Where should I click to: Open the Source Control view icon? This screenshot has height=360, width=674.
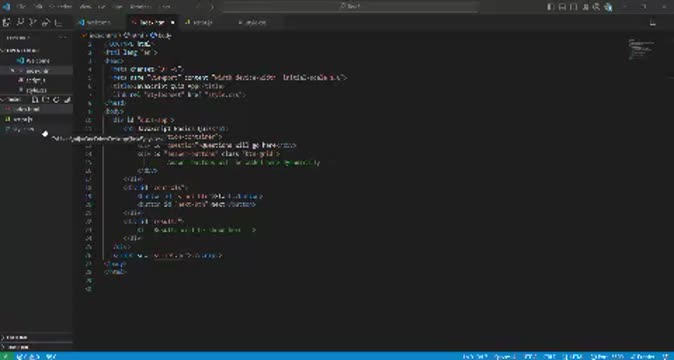point(33,22)
